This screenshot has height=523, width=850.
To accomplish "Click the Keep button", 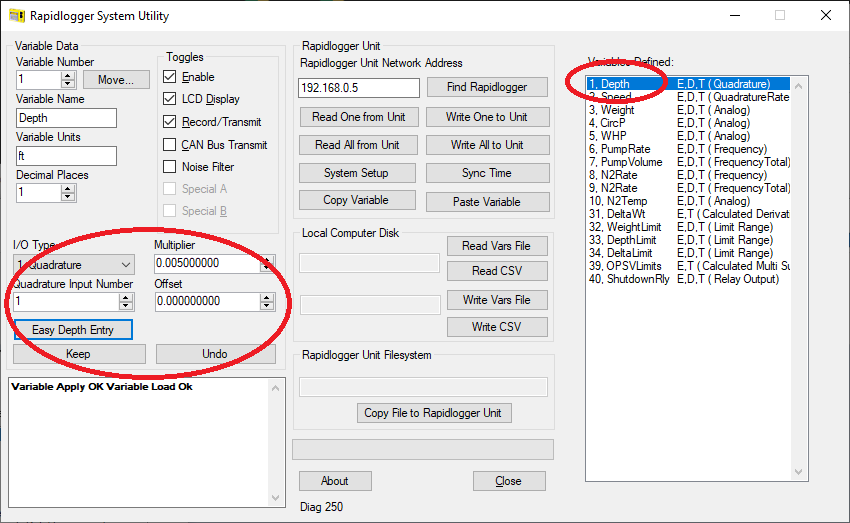I will tap(79, 354).
